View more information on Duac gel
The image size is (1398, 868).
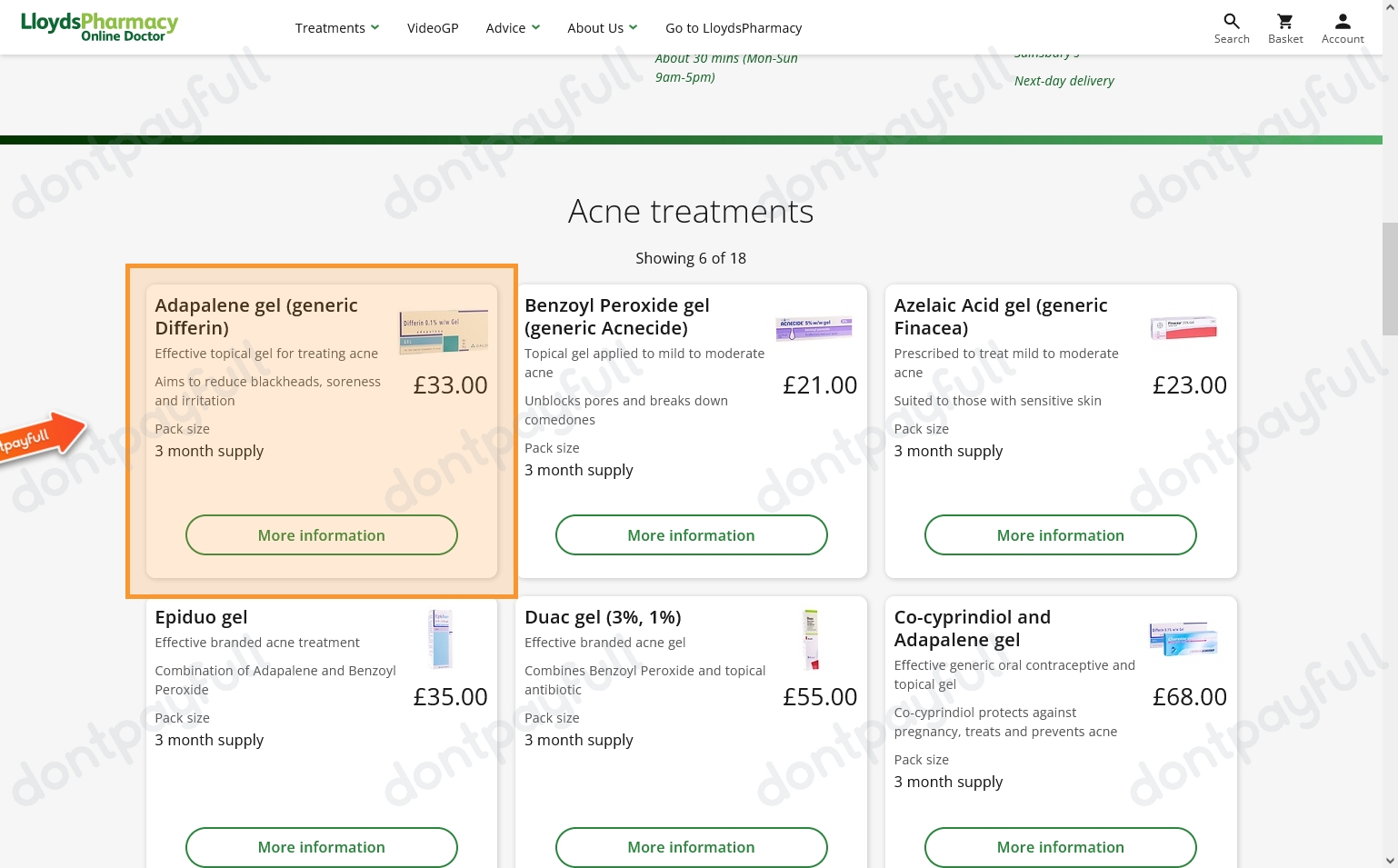click(x=692, y=847)
